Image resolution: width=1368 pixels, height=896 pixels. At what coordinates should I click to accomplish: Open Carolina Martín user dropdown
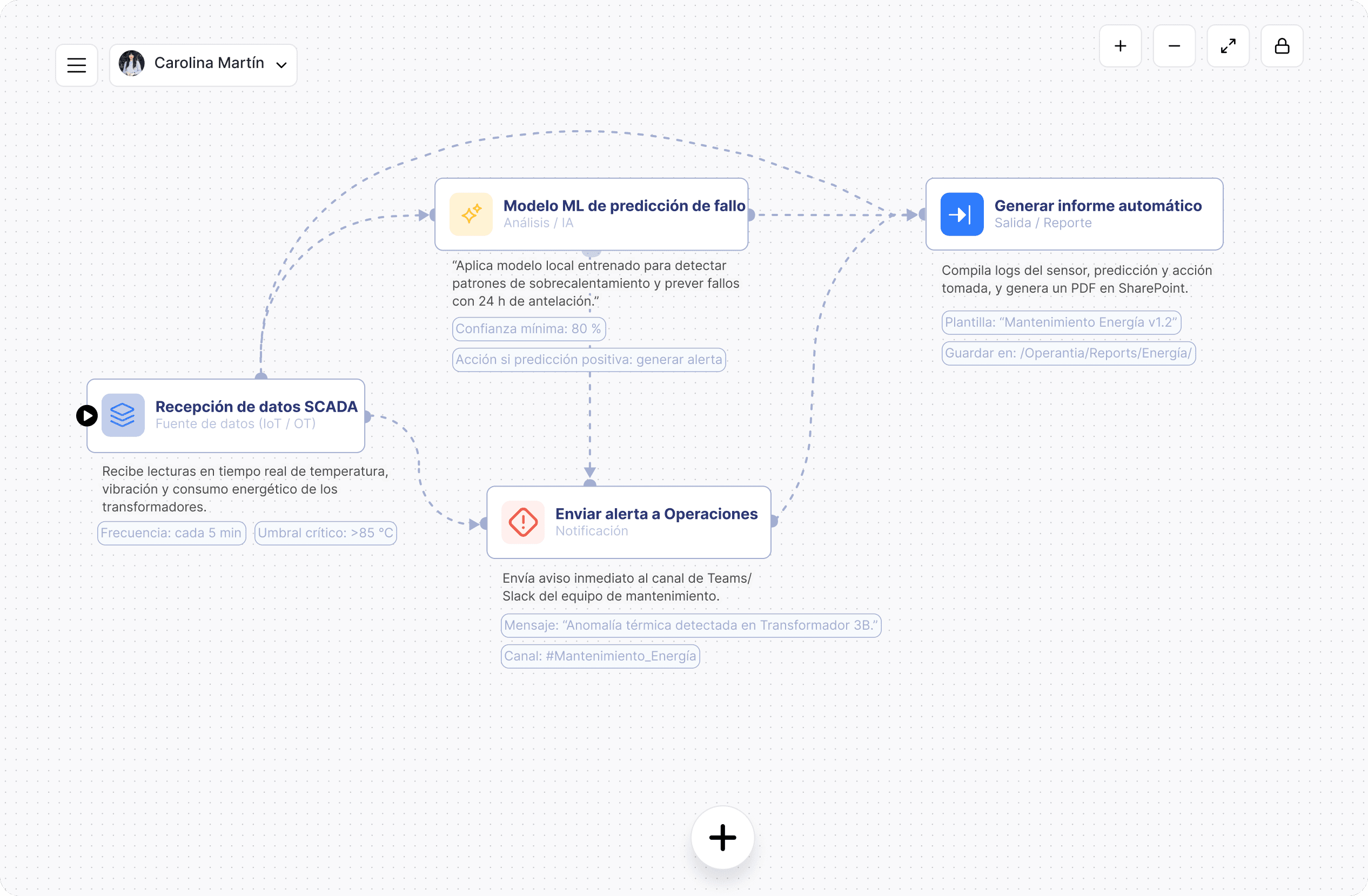209,63
